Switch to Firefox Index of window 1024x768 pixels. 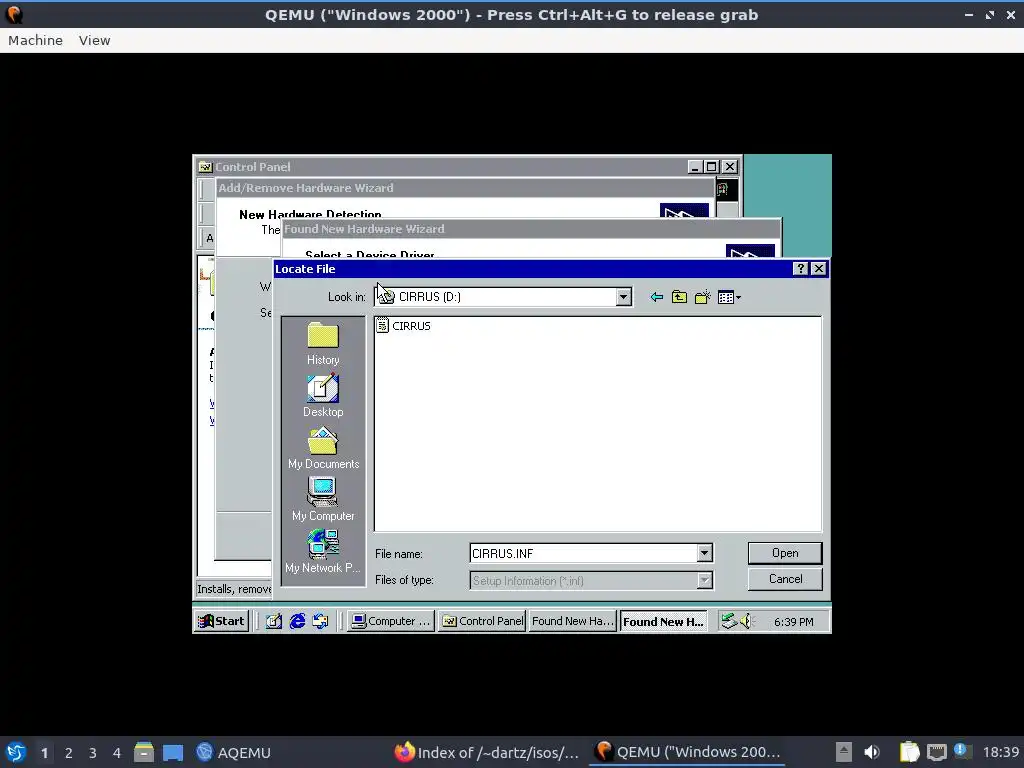(x=487, y=752)
